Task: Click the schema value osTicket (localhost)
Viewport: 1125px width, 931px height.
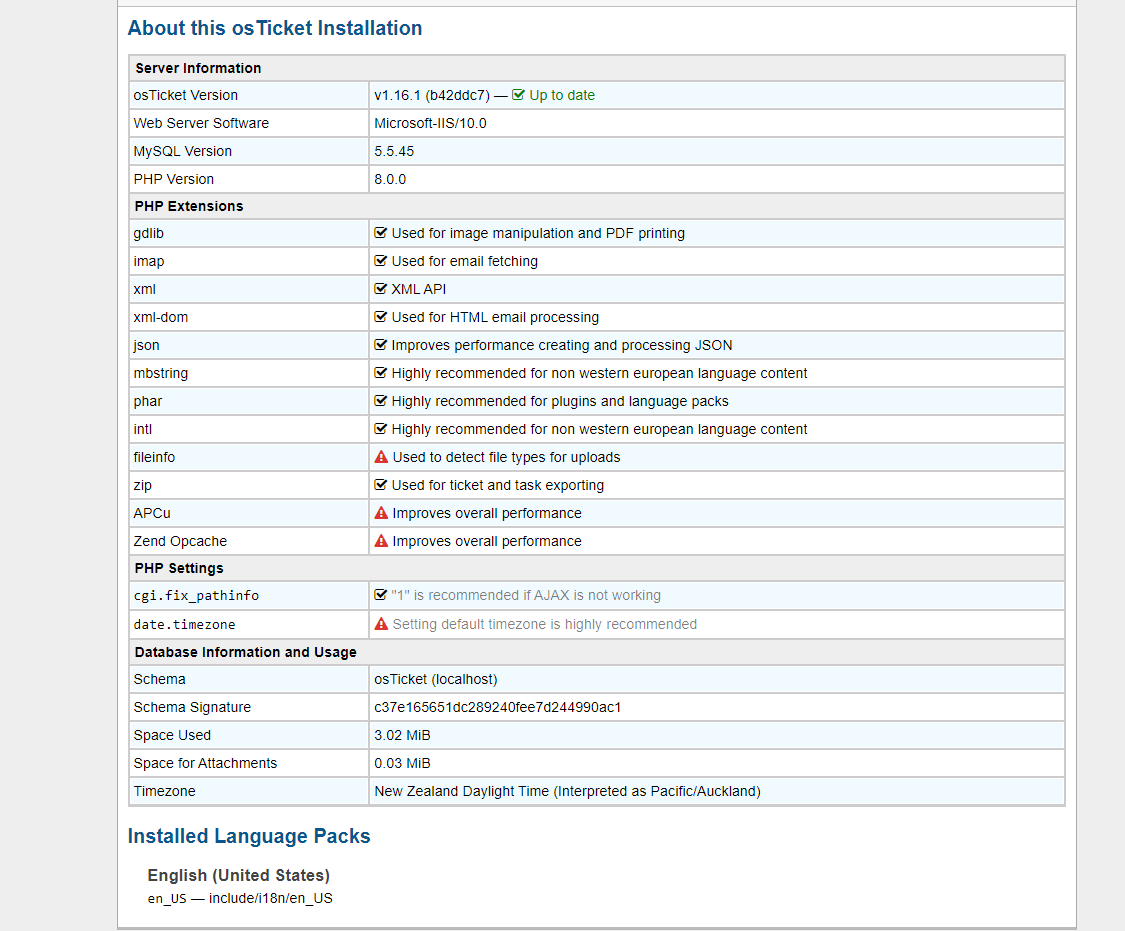Action: pyautogui.click(x=436, y=679)
